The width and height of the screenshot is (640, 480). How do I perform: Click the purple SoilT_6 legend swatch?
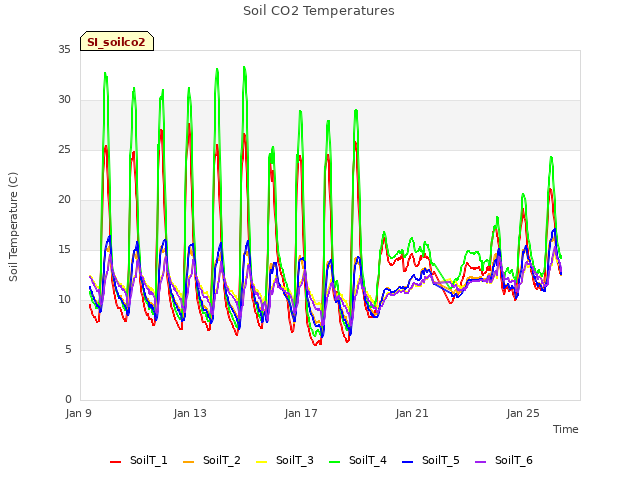[481, 462]
